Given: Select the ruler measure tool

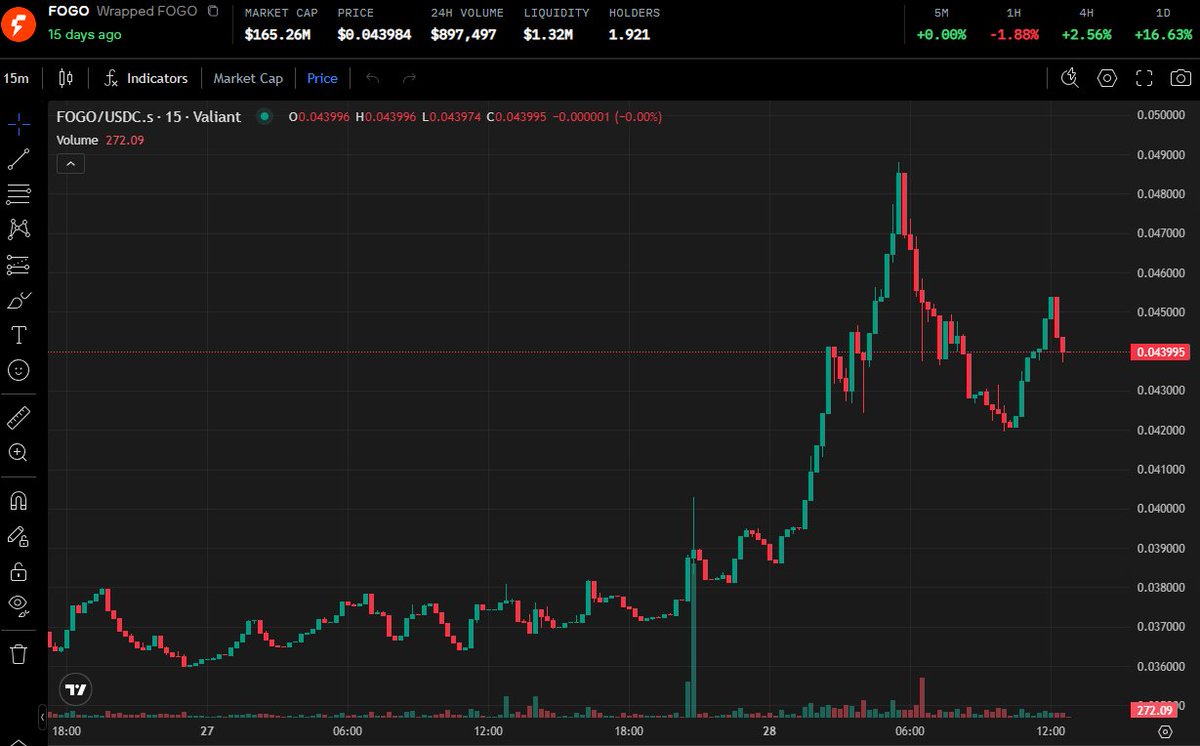Looking at the screenshot, I should tap(18, 417).
